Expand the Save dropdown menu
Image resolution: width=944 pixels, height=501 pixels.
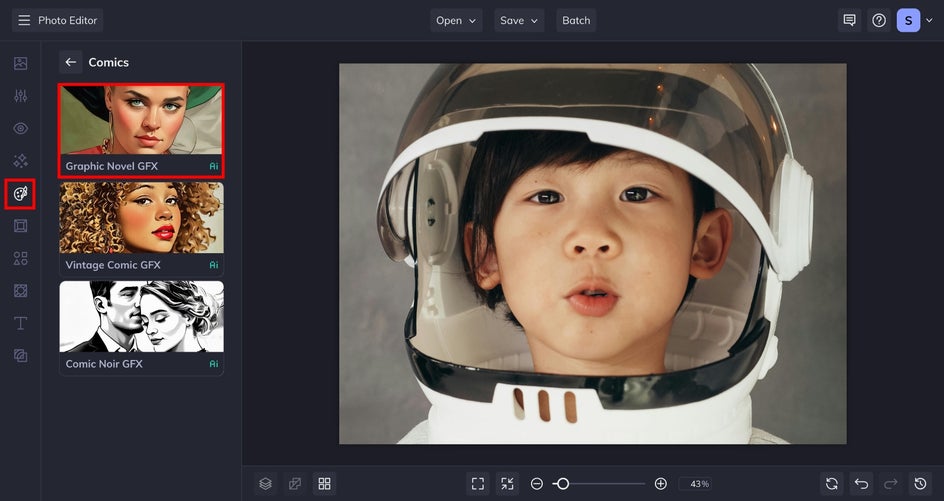click(x=518, y=20)
